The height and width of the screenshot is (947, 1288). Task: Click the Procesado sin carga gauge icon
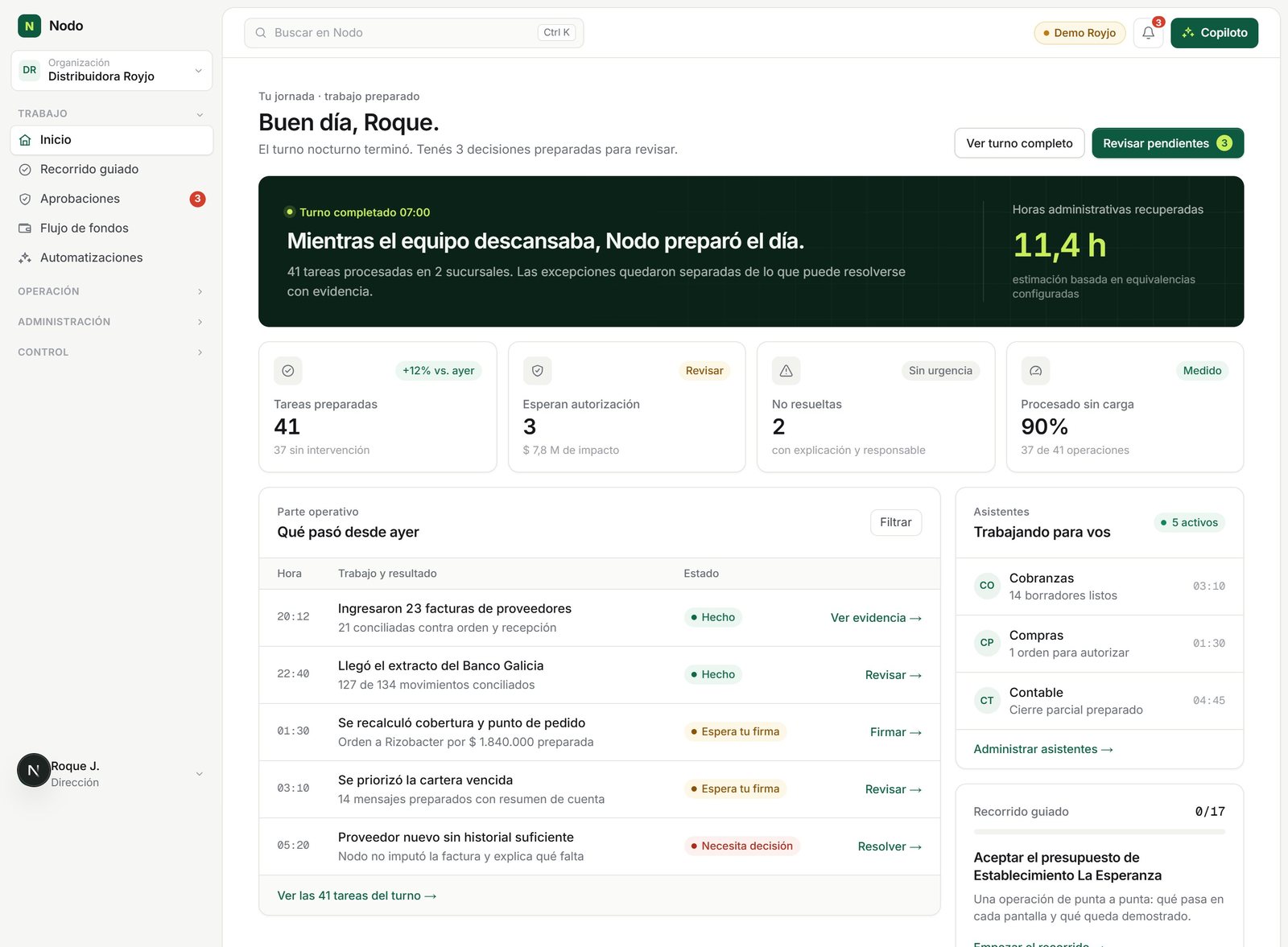pos(1036,371)
